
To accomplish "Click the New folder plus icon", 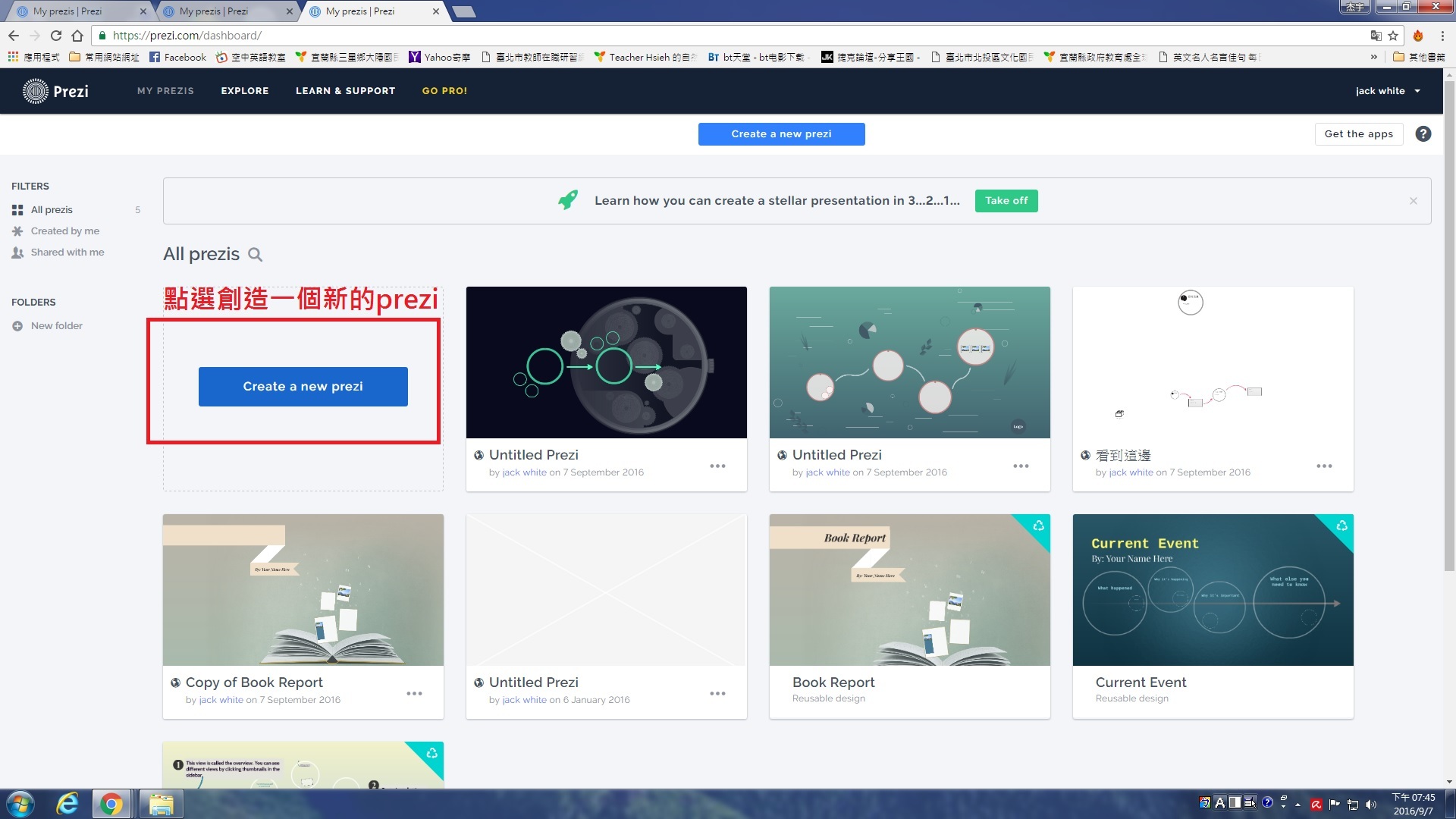I will click(x=17, y=326).
